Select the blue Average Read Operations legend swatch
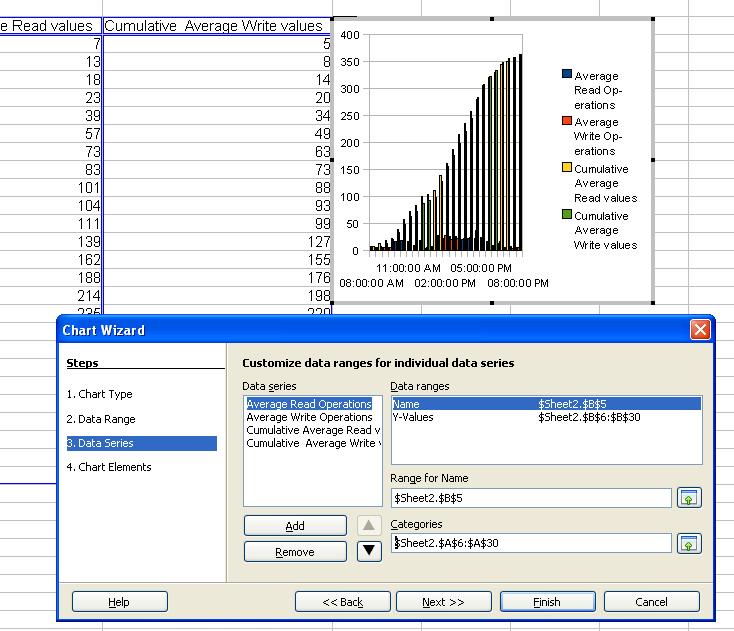 pos(567,75)
